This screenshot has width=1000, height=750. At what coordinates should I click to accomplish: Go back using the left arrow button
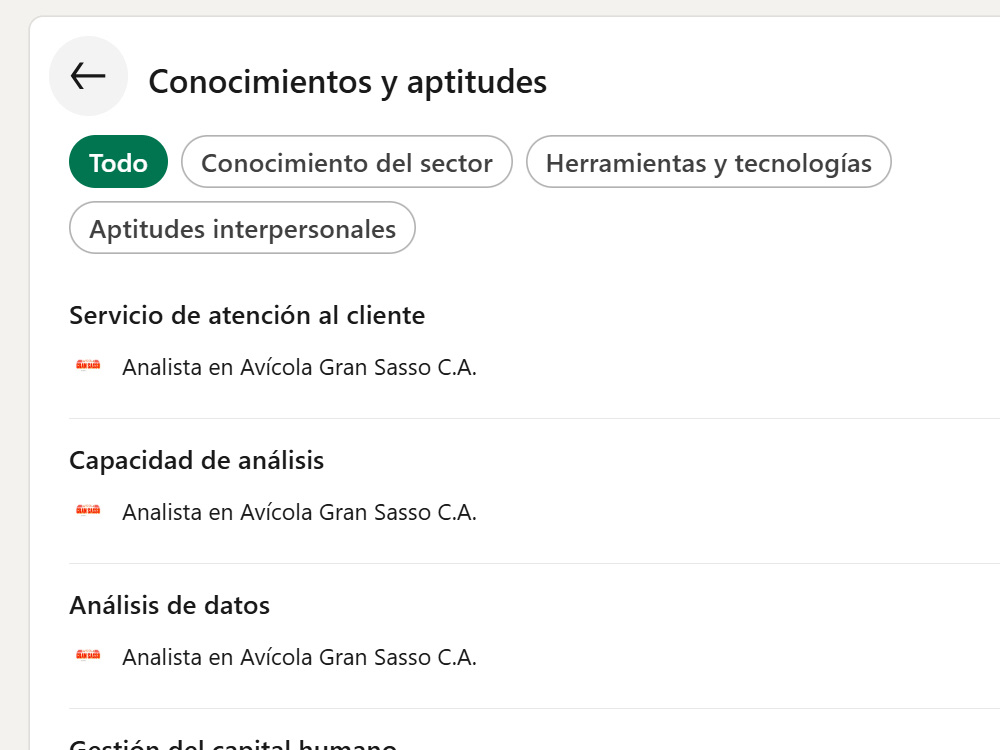pyautogui.click(x=88, y=76)
